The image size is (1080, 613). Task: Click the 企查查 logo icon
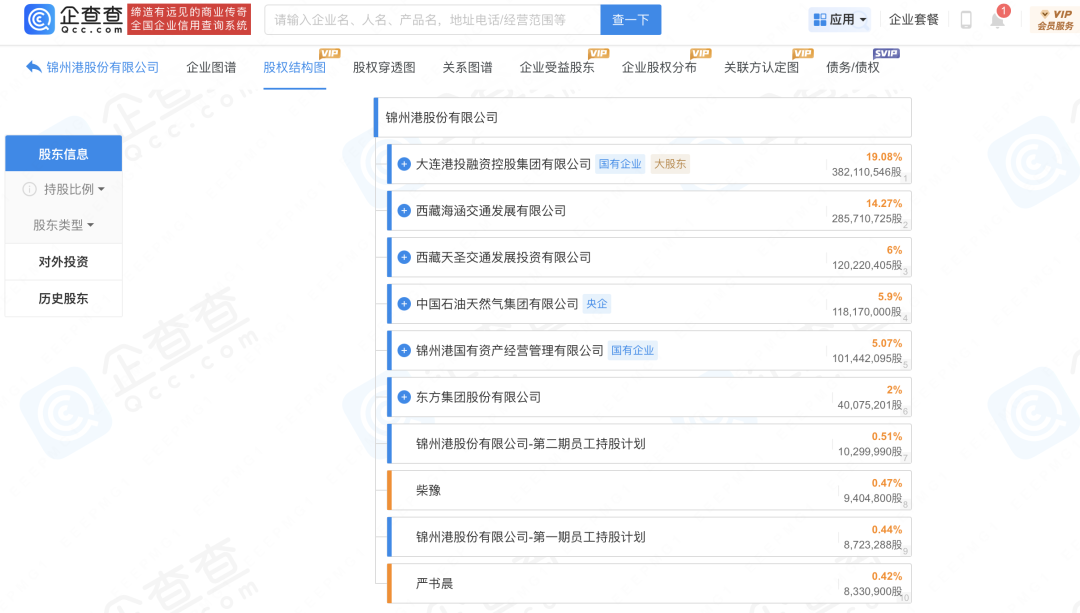click(x=39, y=19)
